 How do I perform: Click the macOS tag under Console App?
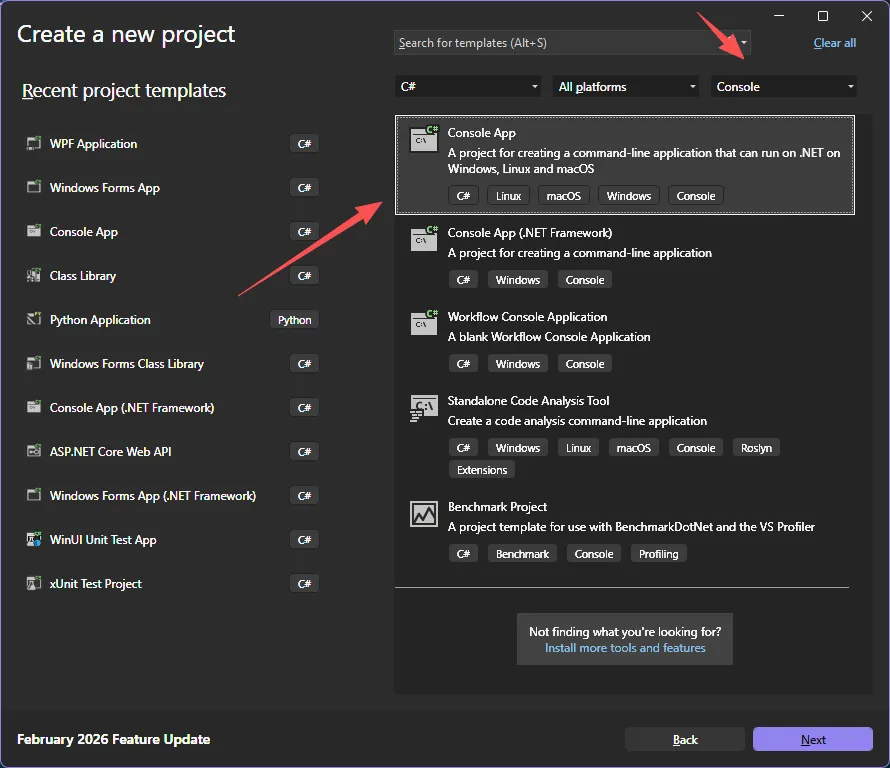pos(563,196)
